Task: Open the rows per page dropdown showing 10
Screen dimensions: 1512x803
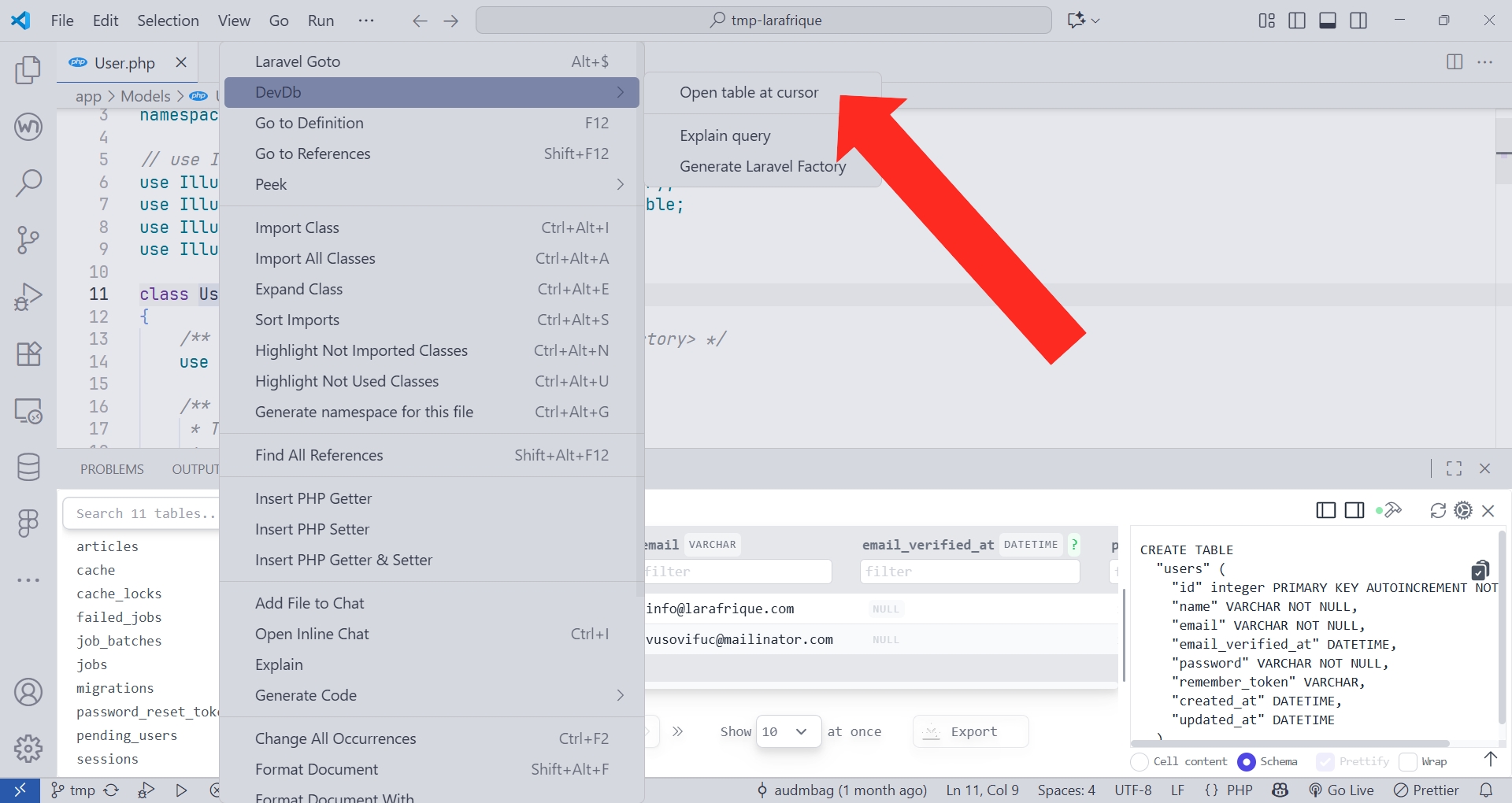Action: pos(787,731)
